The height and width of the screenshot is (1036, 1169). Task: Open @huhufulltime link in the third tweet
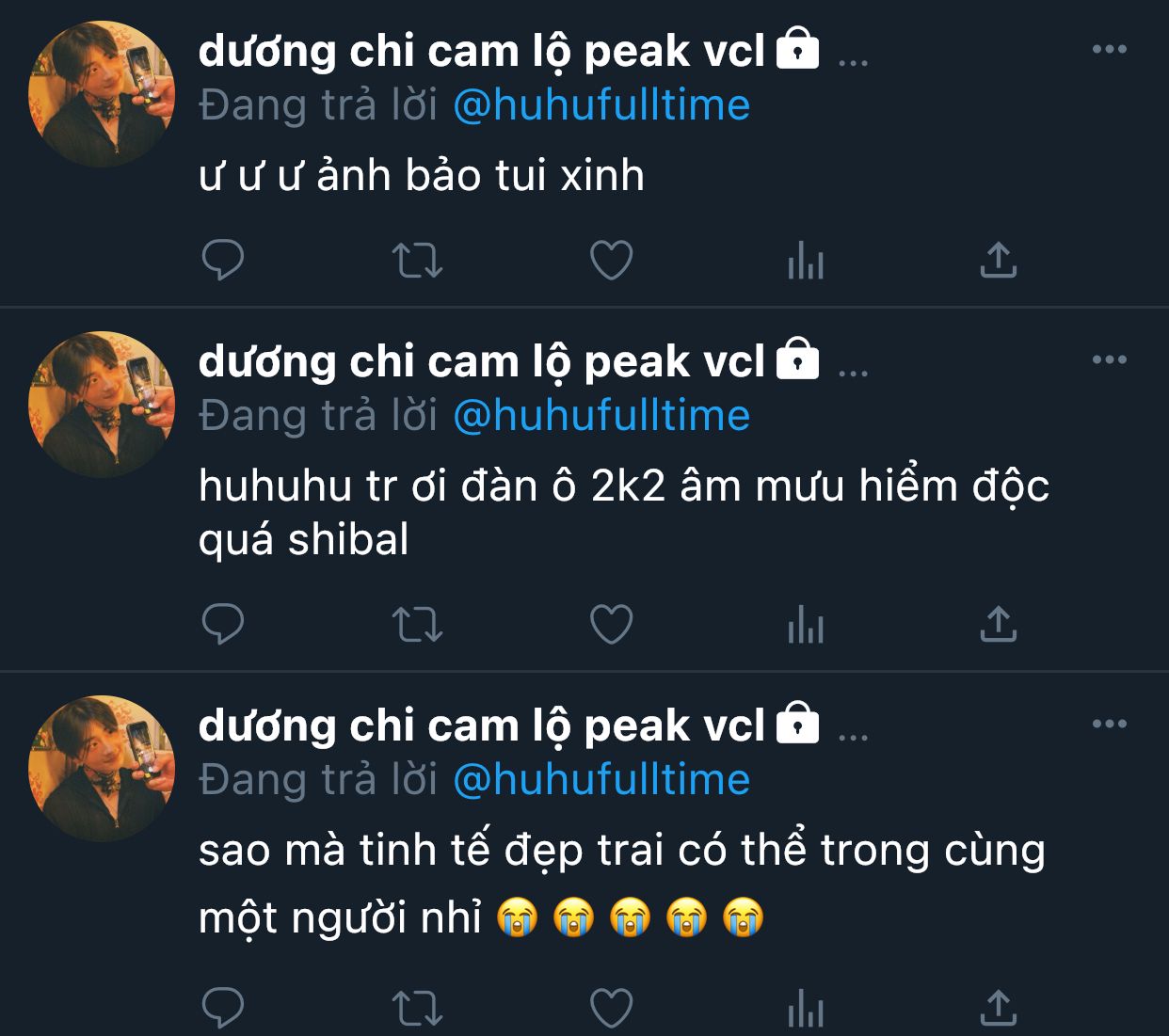point(601,780)
